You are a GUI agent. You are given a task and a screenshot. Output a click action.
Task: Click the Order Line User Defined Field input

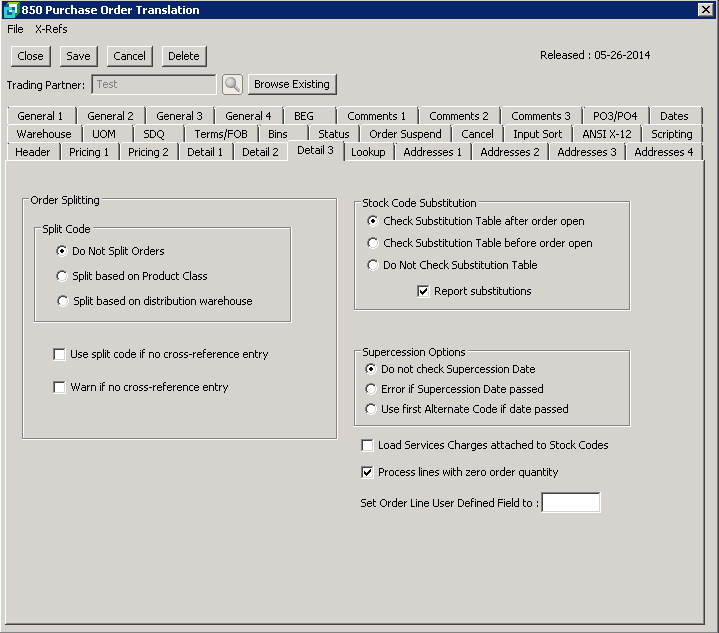(570, 503)
